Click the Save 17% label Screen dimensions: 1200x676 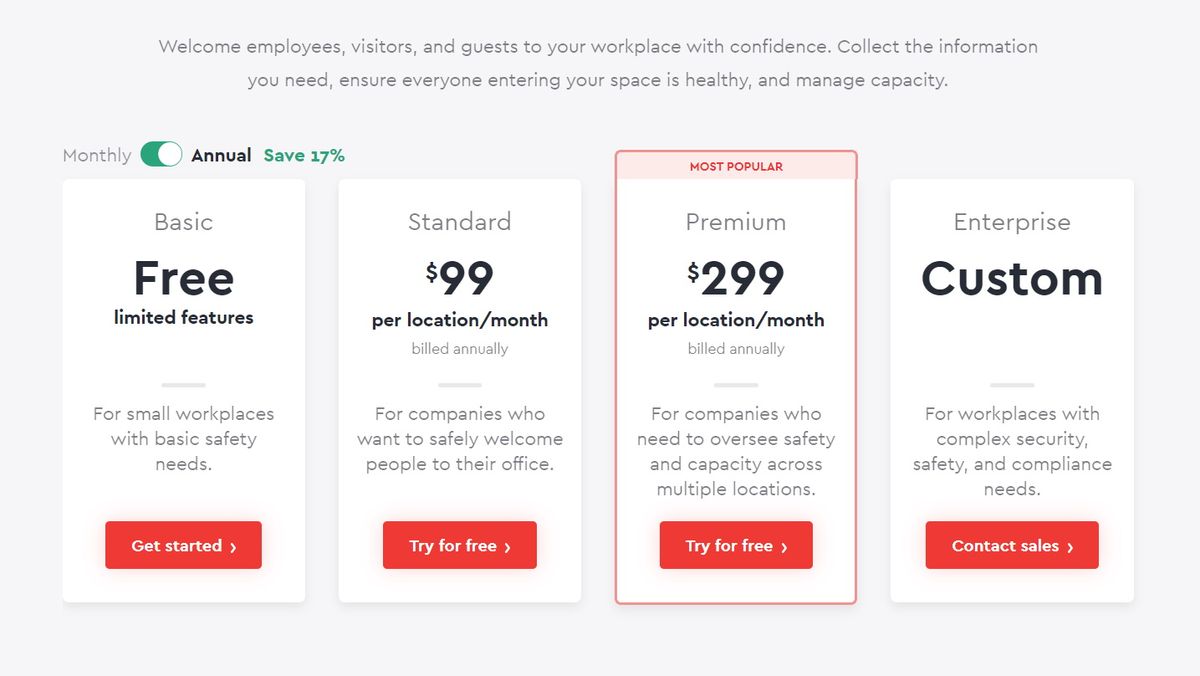[304, 155]
